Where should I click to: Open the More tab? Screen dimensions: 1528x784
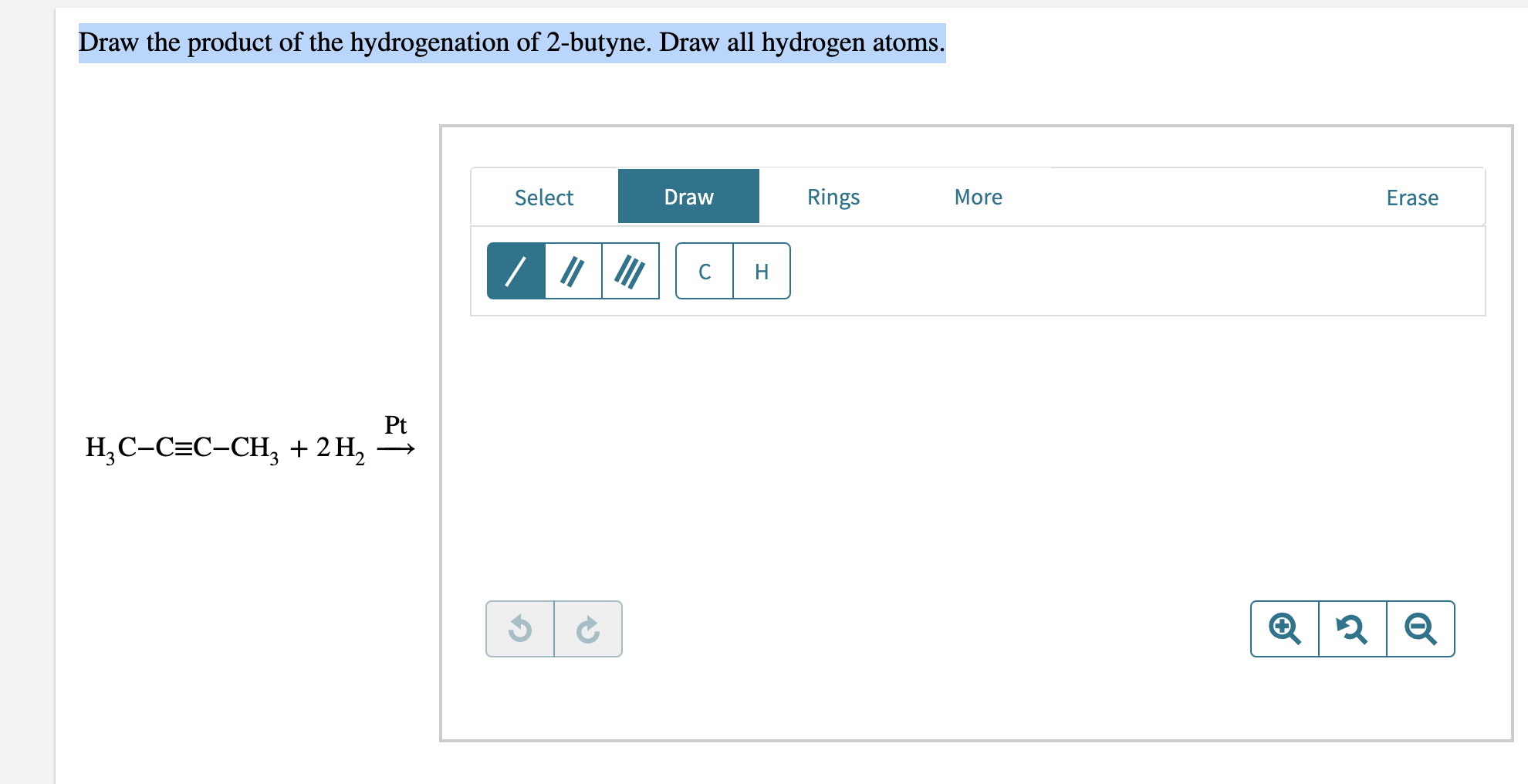point(978,198)
